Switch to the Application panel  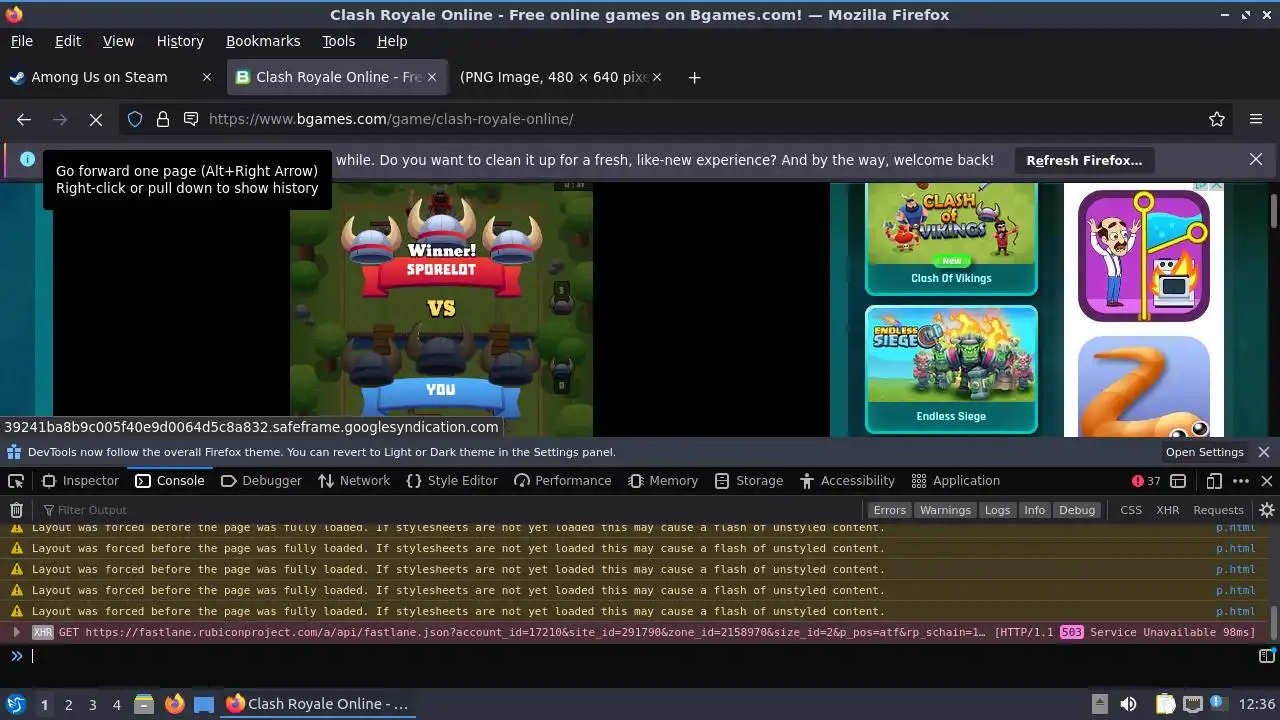955,481
